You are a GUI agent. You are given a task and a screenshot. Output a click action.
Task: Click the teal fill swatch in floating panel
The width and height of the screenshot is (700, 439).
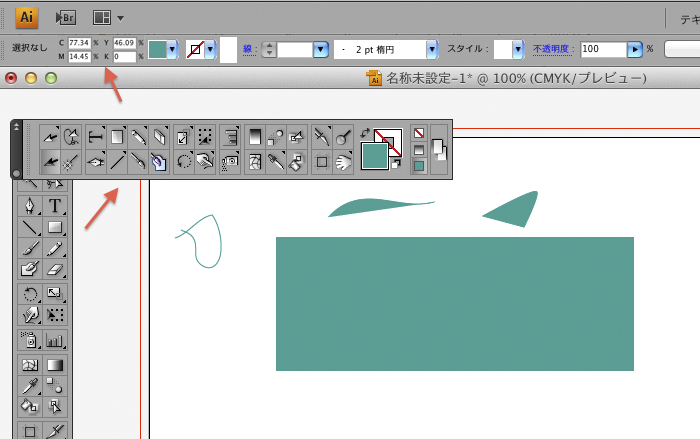[374, 156]
